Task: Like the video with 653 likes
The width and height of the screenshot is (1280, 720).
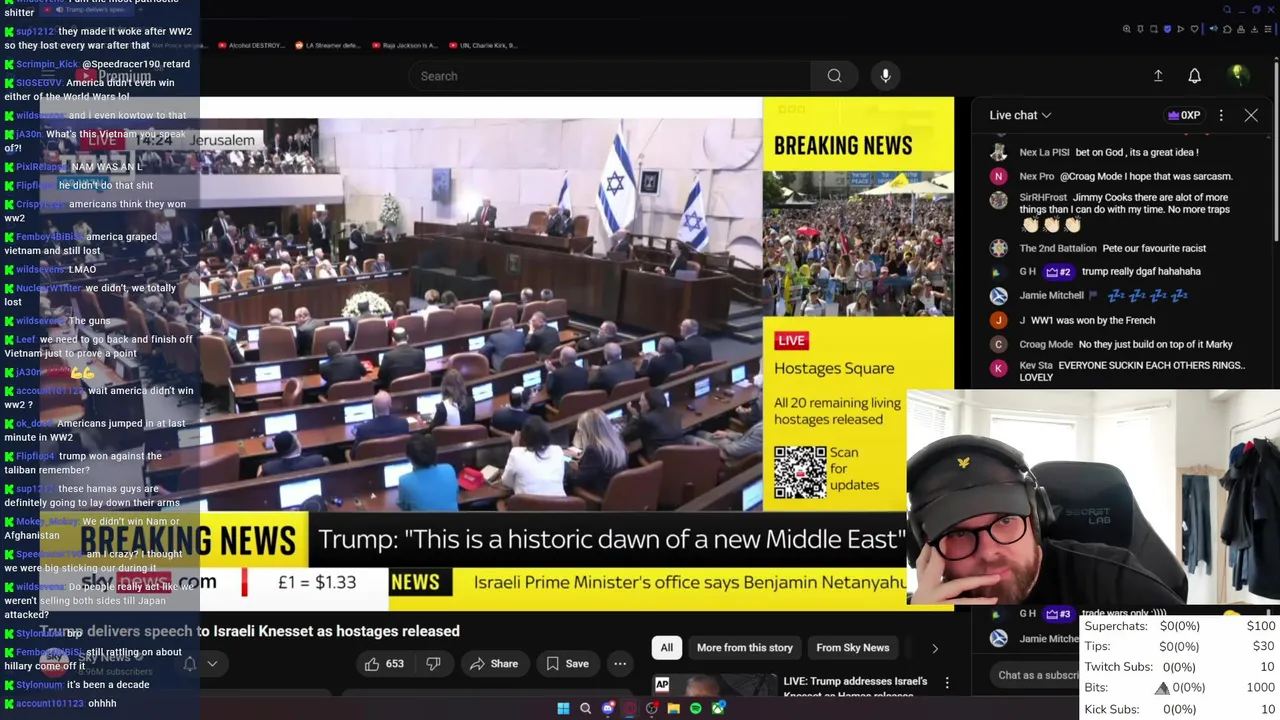Action: pos(384,664)
